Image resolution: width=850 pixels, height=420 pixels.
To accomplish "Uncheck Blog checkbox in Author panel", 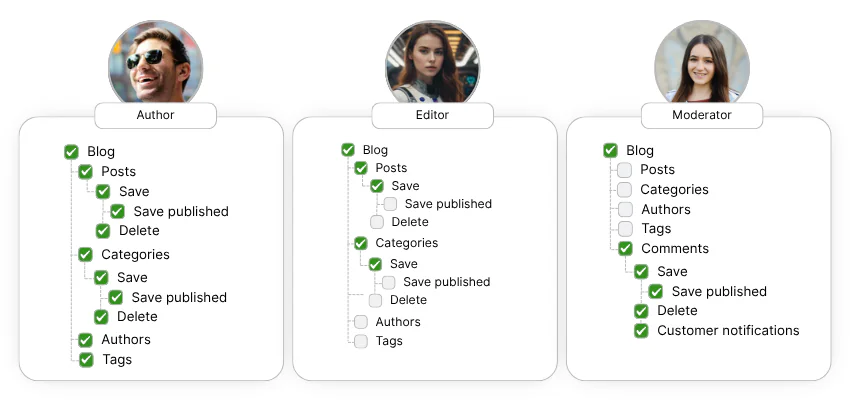I will 71,152.
